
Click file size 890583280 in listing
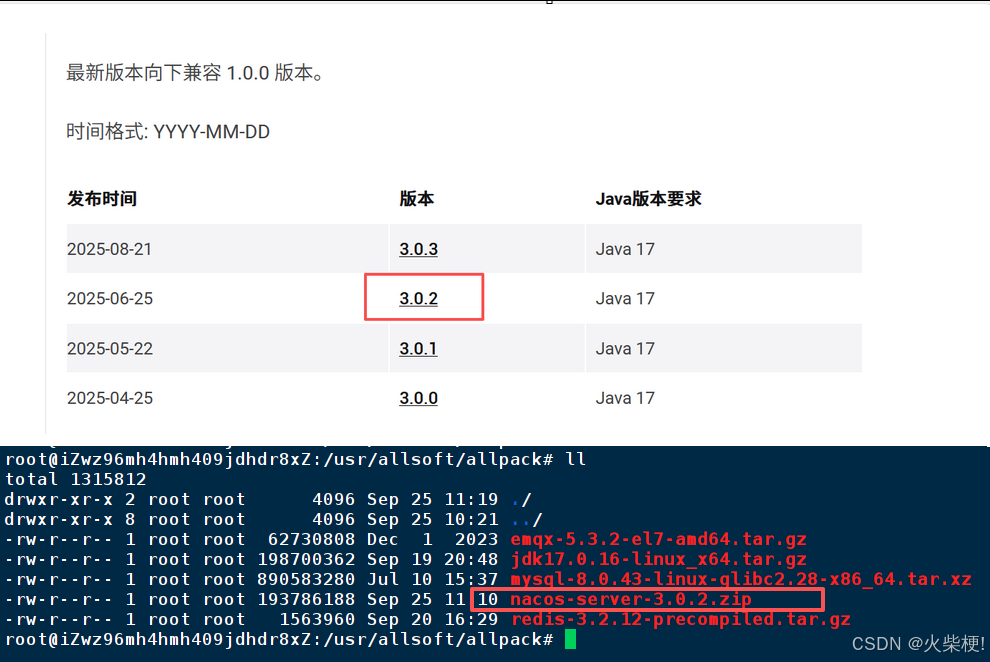coord(306,579)
